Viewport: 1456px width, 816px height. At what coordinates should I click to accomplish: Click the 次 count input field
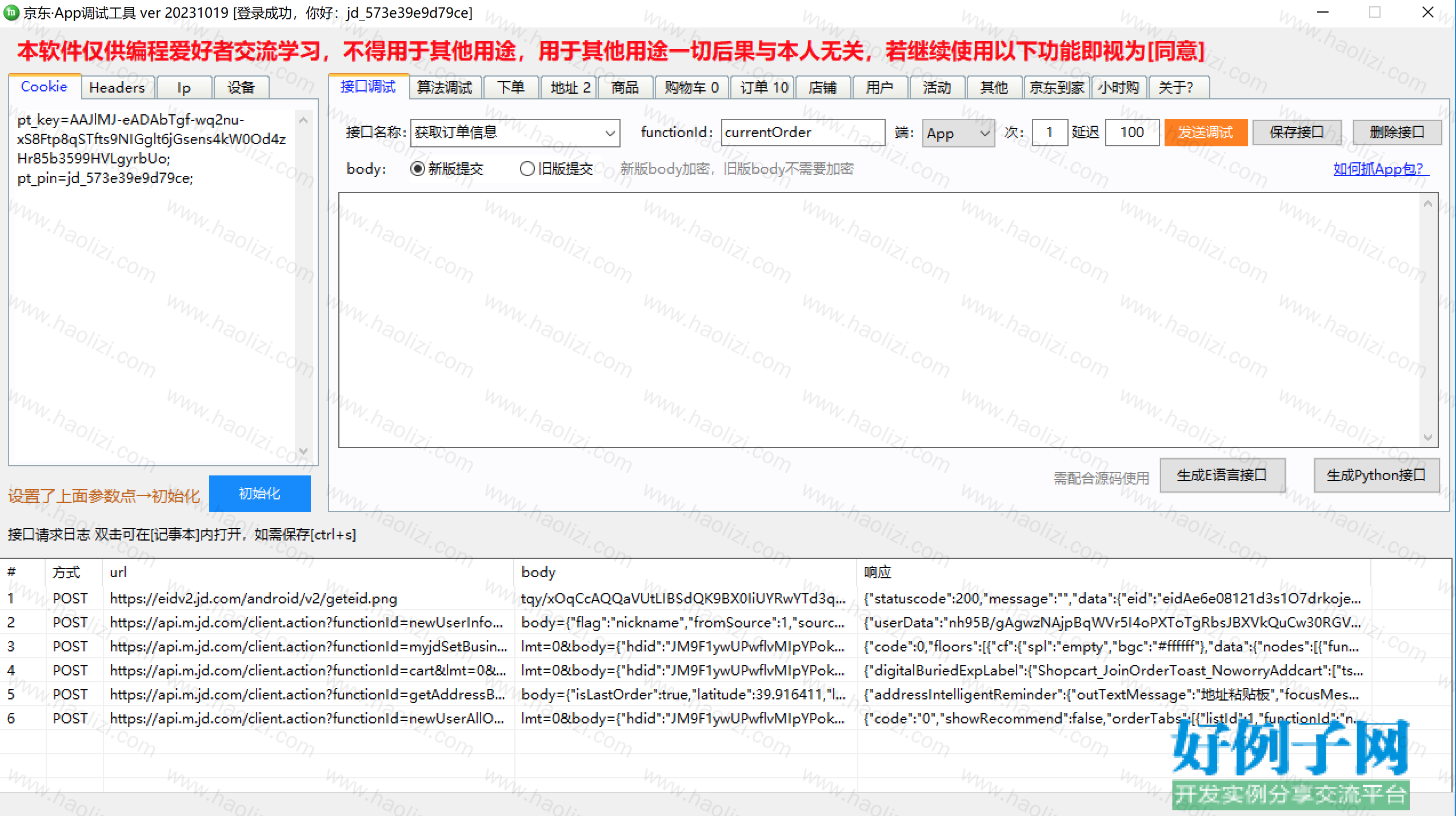(1050, 133)
